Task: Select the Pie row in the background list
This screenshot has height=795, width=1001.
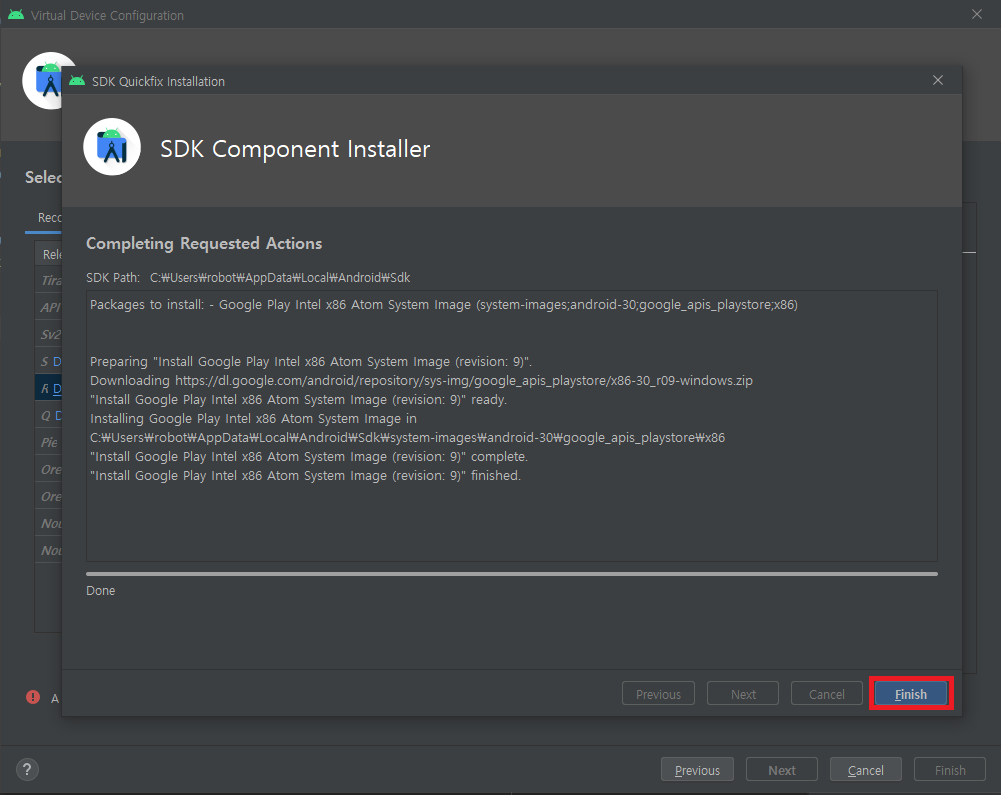Action: pyautogui.click(x=49, y=443)
